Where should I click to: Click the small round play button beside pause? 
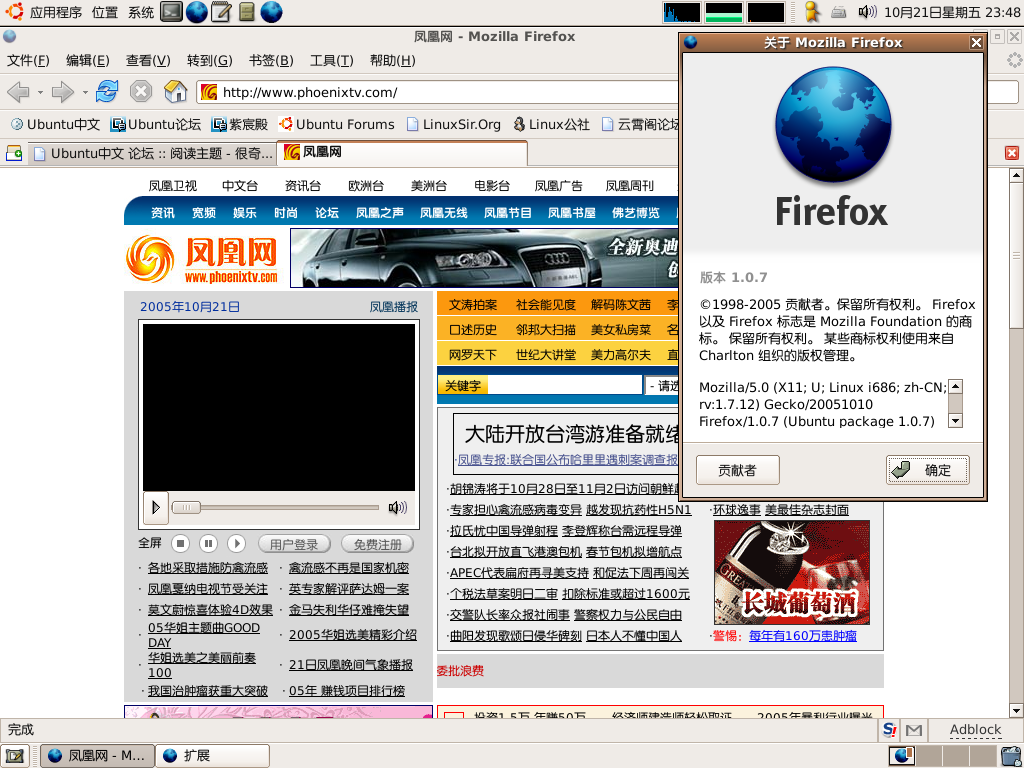click(236, 543)
